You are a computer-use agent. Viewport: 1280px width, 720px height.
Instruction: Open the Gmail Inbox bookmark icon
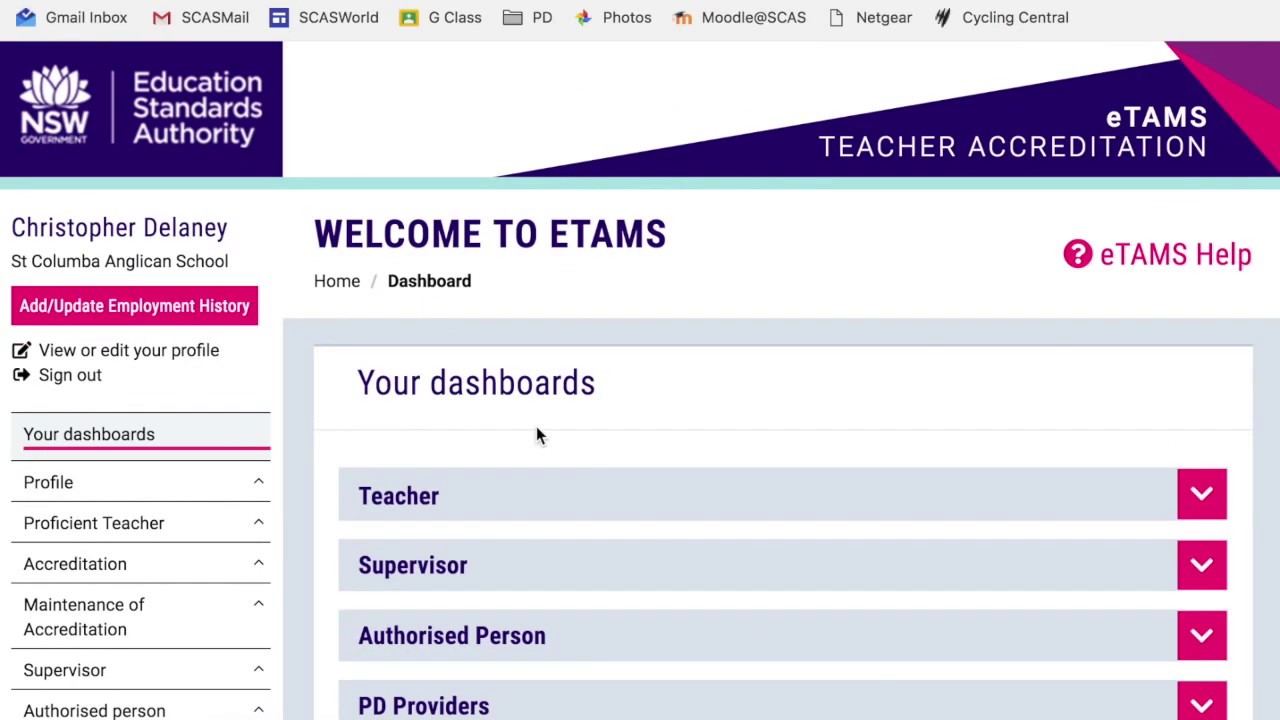(26, 17)
